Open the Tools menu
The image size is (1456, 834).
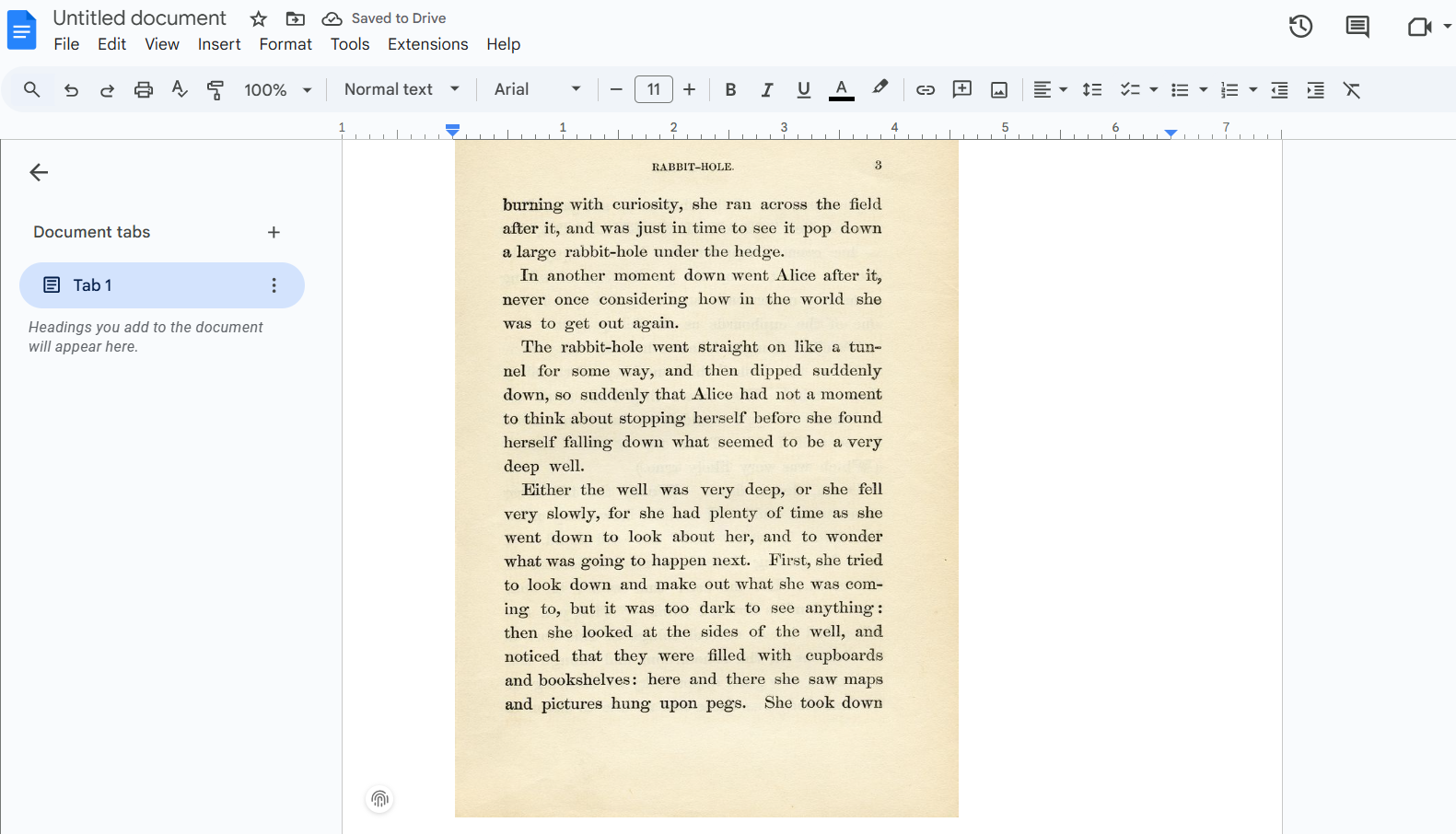(x=350, y=44)
